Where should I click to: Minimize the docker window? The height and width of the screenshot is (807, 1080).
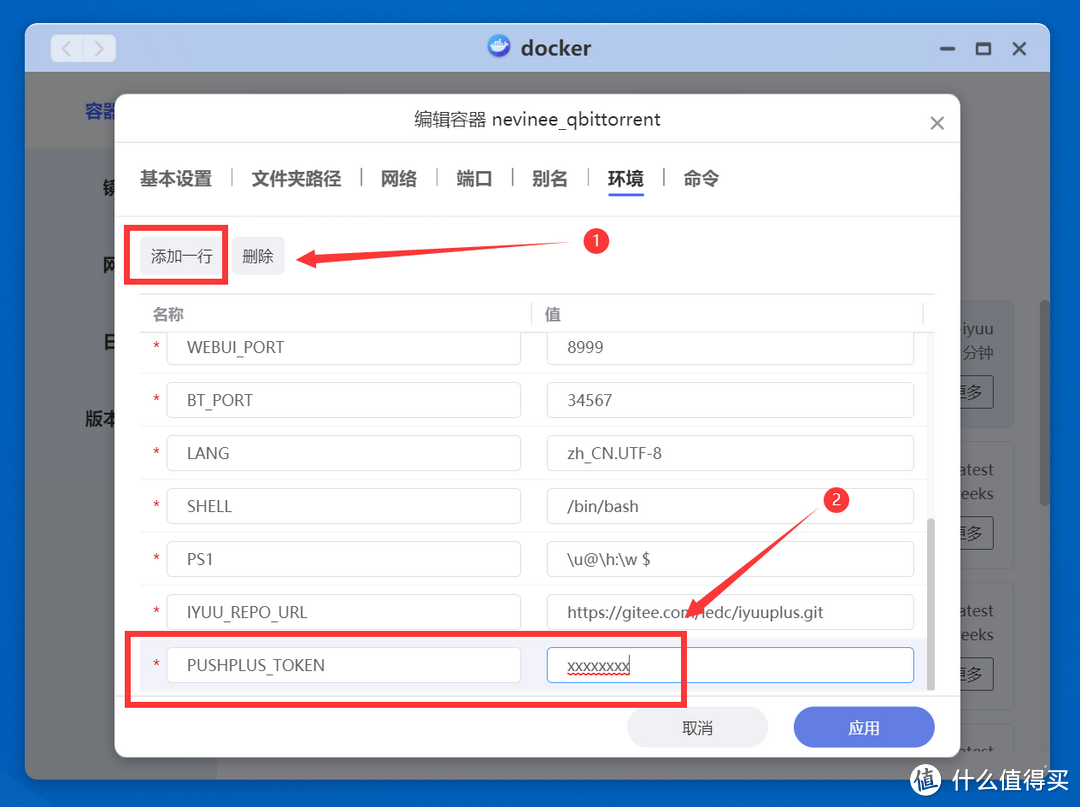coord(948,49)
